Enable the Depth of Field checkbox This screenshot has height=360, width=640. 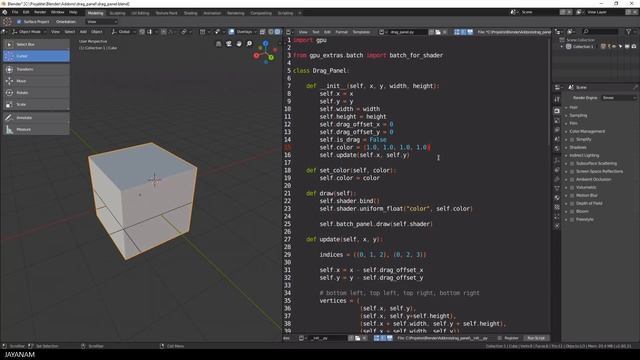(x=572, y=203)
